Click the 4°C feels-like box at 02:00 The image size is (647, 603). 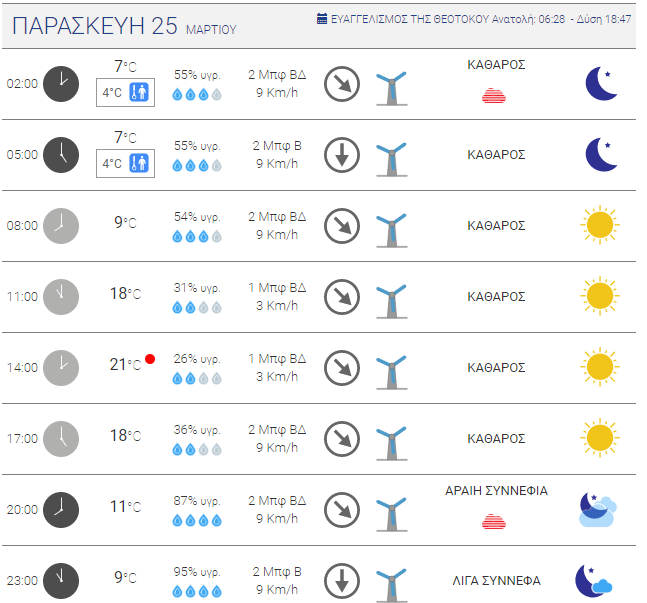pyautogui.click(x=125, y=92)
